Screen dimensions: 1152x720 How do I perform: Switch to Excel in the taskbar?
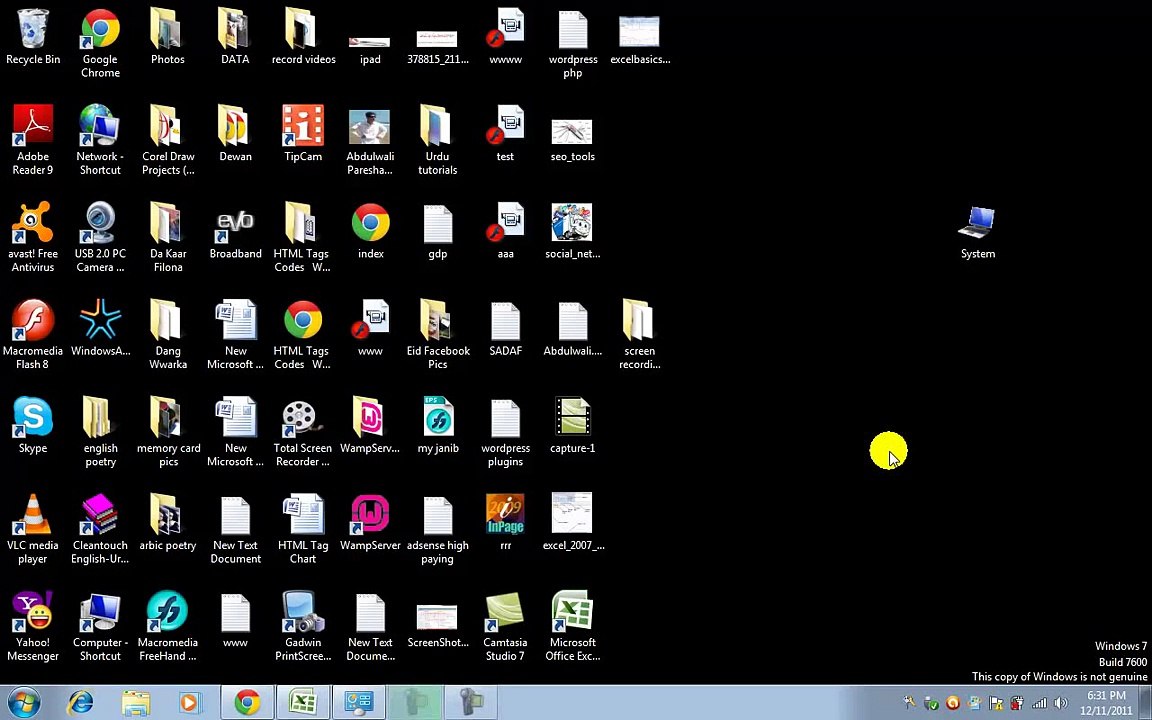point(303,702)
